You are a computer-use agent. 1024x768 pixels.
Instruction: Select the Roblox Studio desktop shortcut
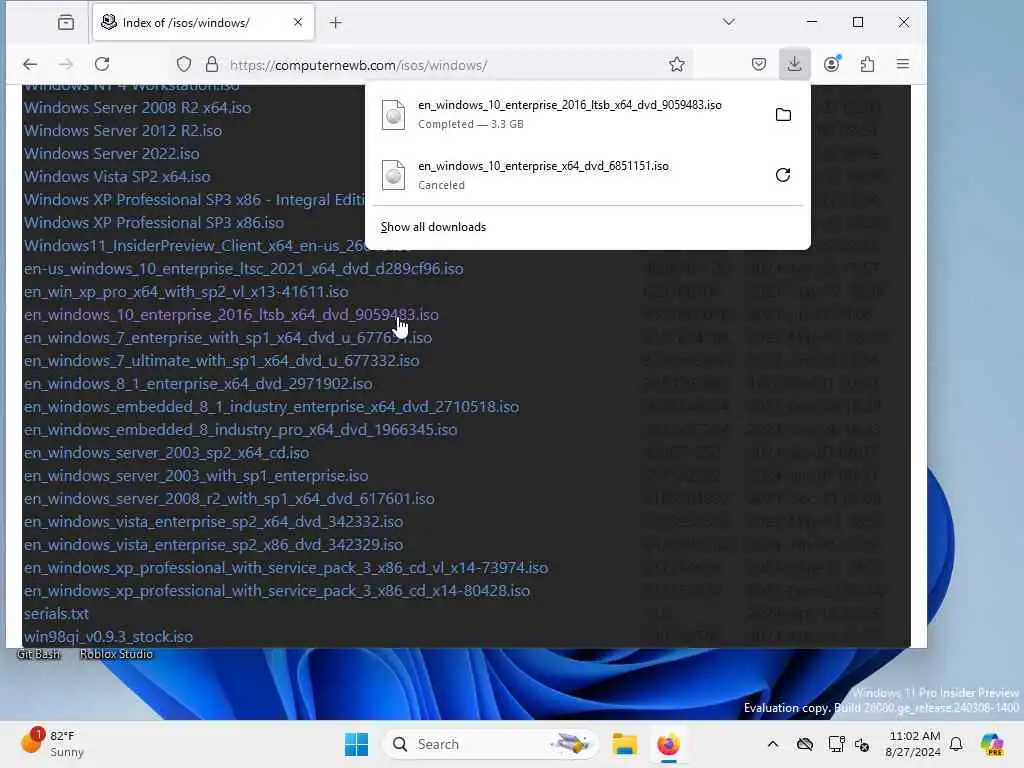pos(116,654)
